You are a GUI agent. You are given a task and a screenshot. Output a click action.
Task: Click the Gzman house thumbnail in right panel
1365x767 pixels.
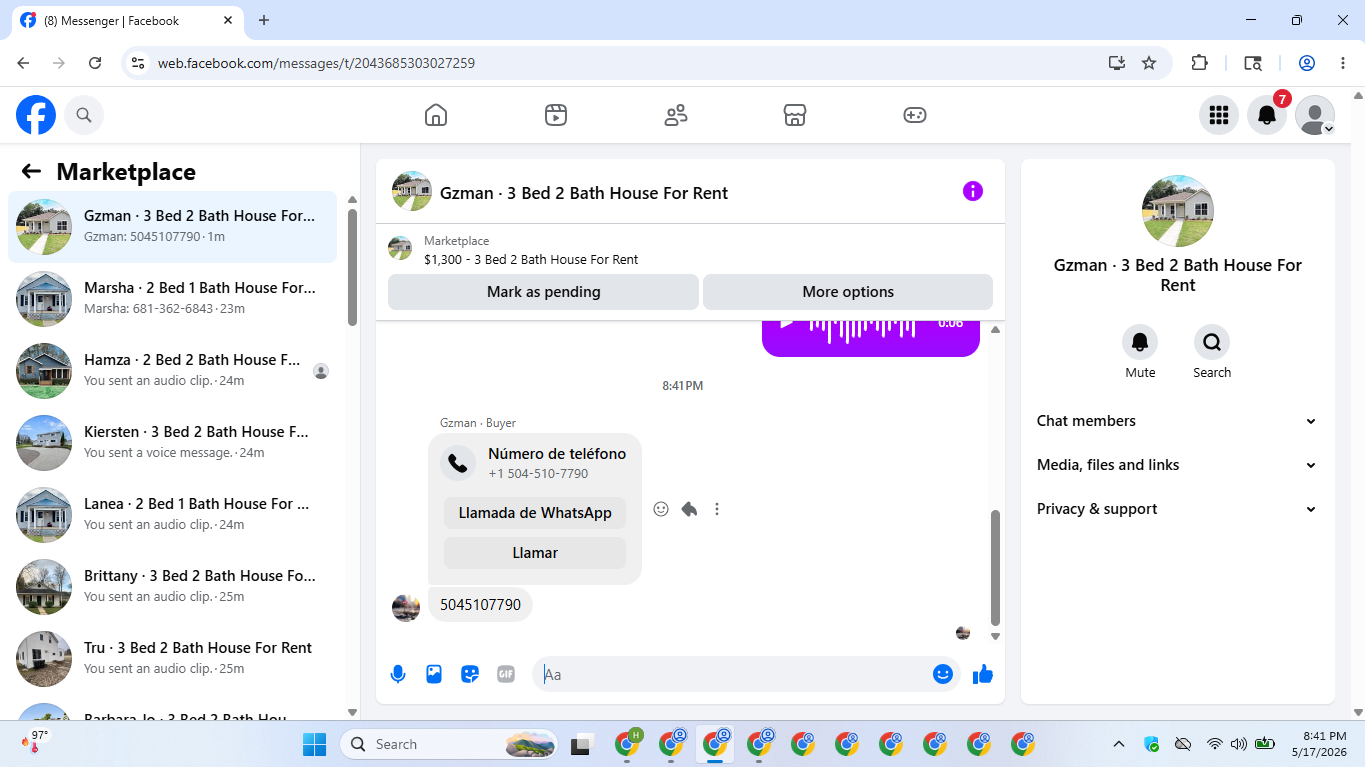click(x=1178, y=211)
